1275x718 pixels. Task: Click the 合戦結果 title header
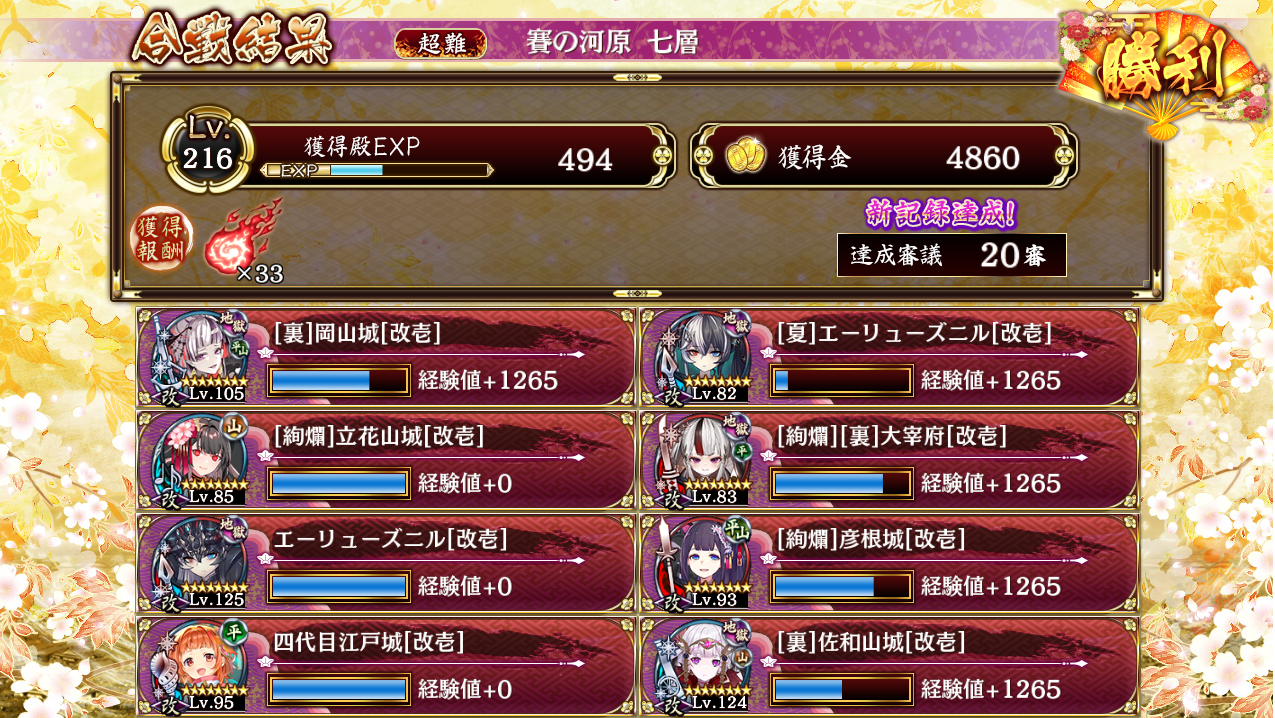(231, 40)
